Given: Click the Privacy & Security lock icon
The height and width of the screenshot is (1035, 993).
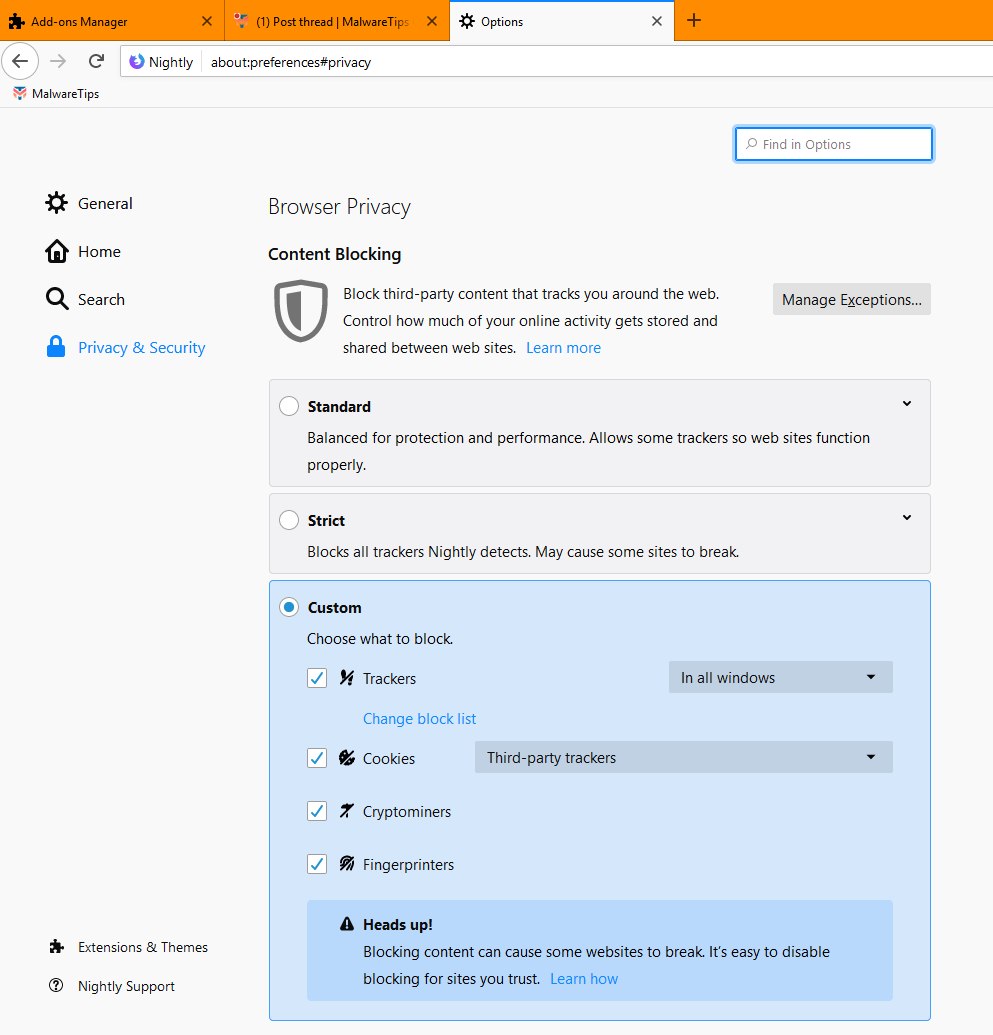Looking at the screenshot, I should click(57, 347).
